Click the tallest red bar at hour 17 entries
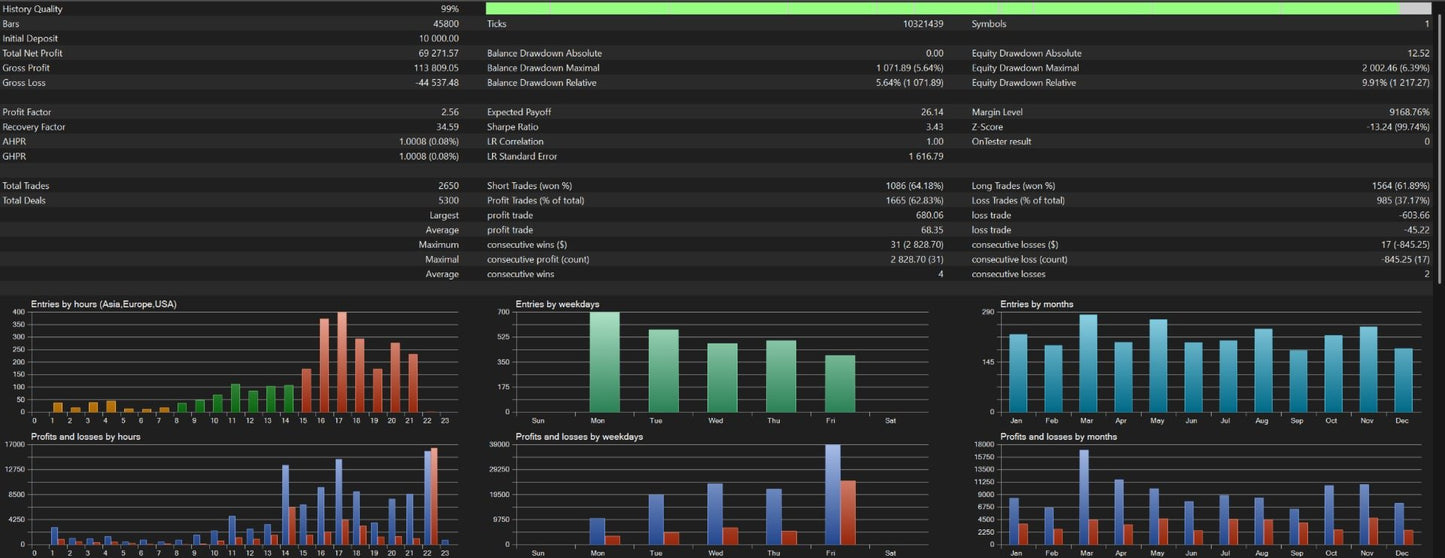This screenshot has height=558, width=1445. coord(342,362)
